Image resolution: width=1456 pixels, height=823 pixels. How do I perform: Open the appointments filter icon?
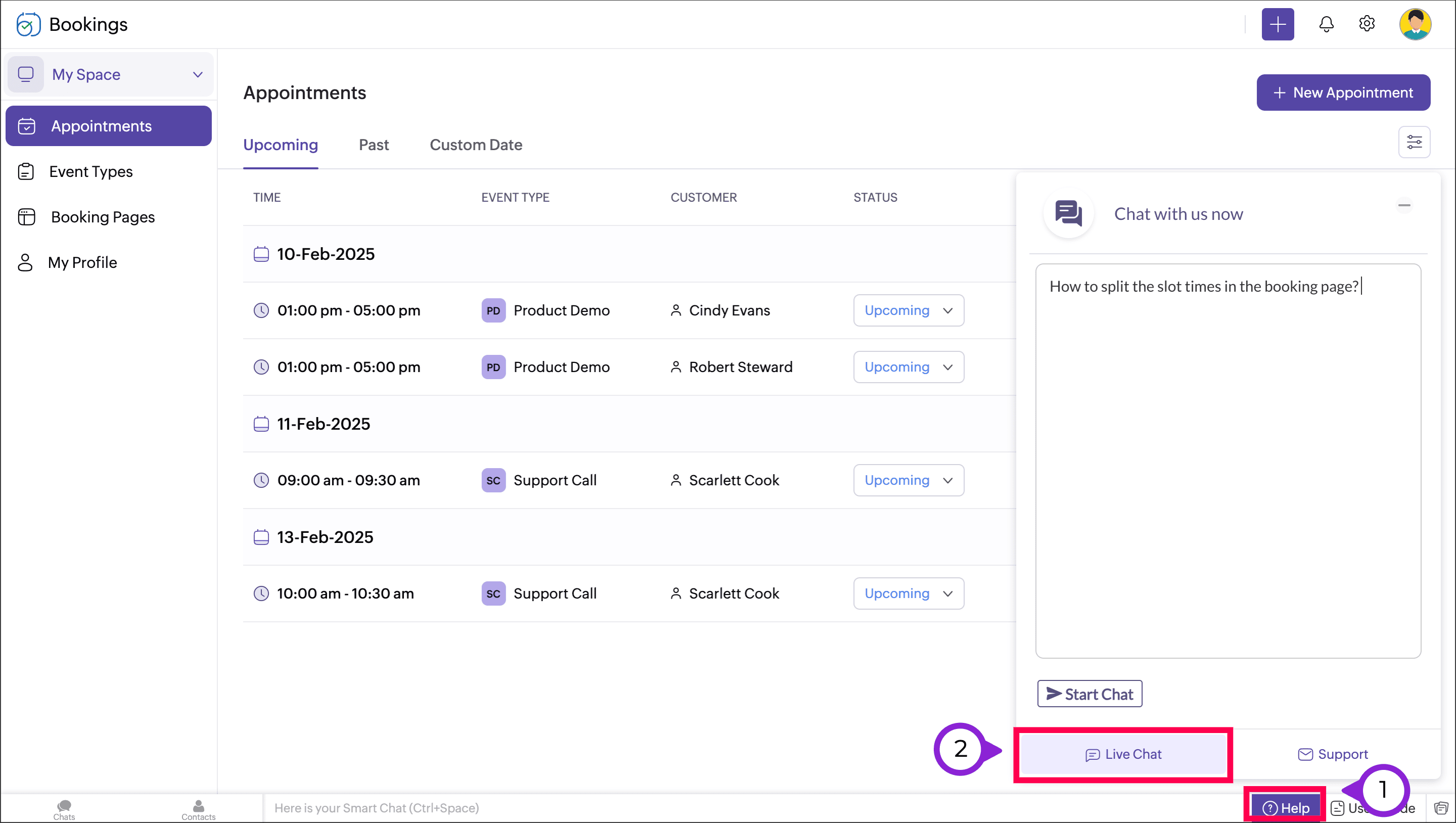1414,142
